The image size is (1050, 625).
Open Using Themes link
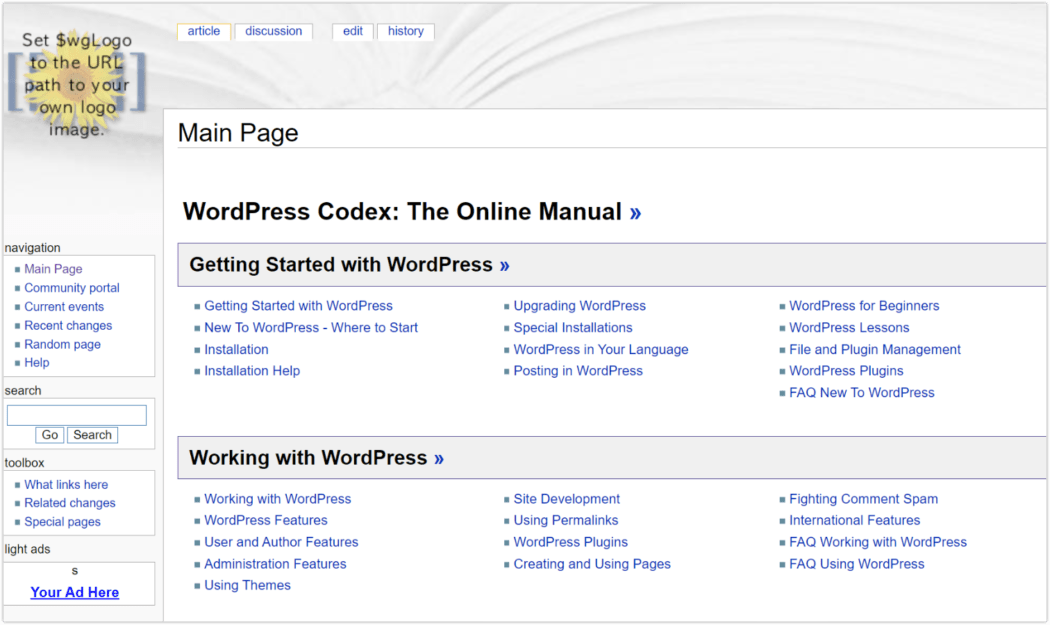click(x=248, y=585)
